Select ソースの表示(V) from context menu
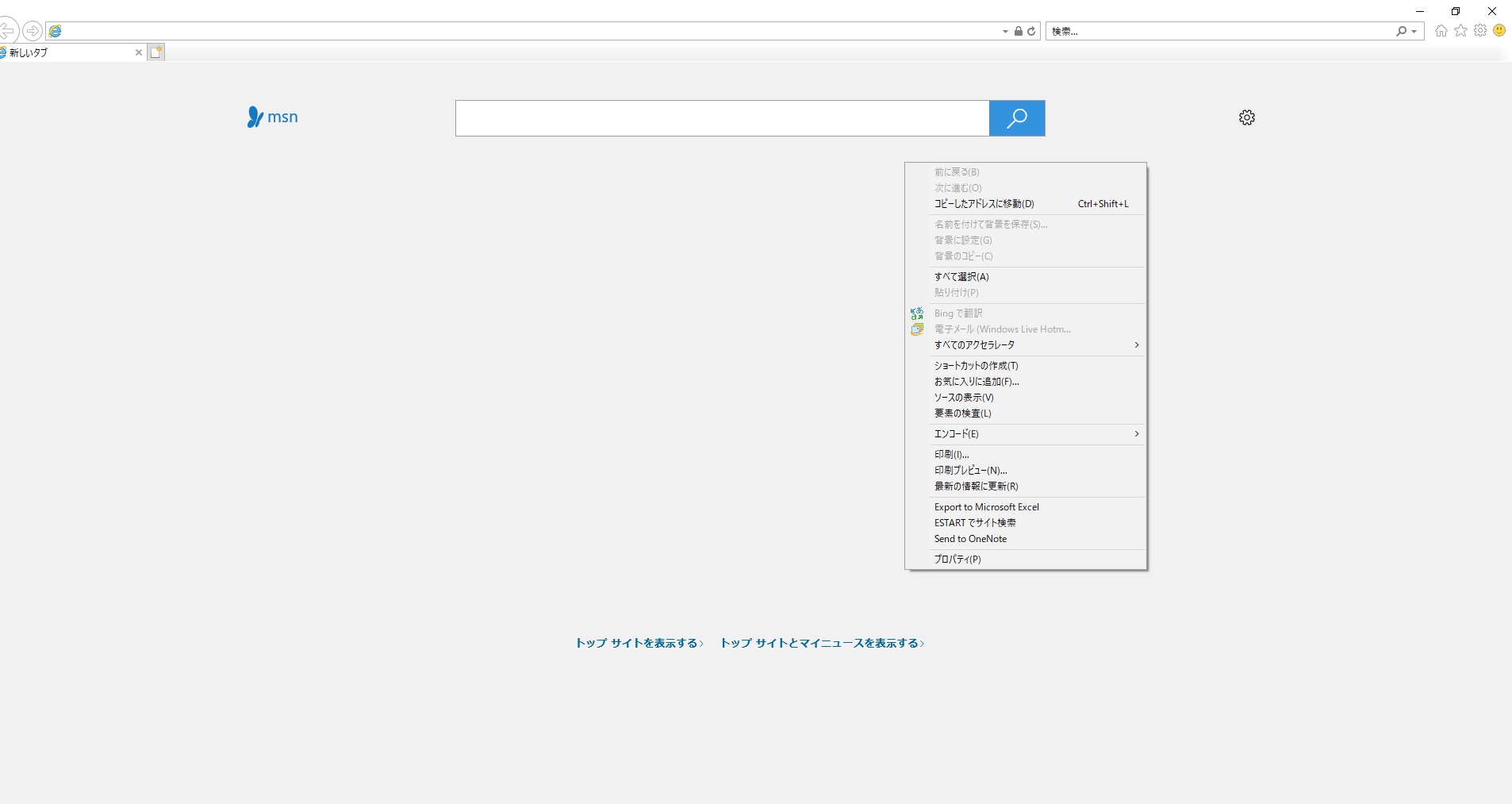 tap(964, 398)
